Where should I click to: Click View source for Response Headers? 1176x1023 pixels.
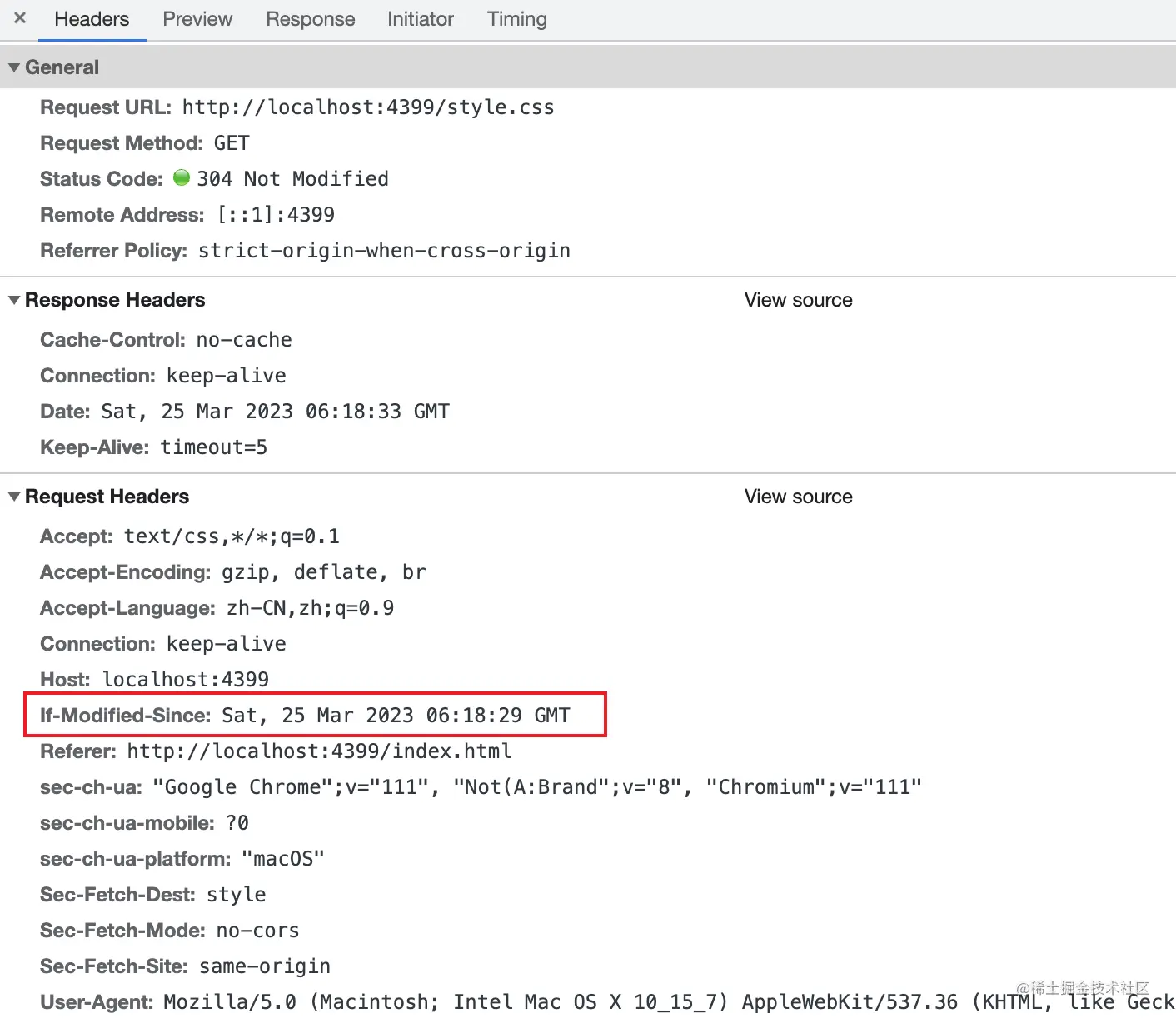point(799,300)
